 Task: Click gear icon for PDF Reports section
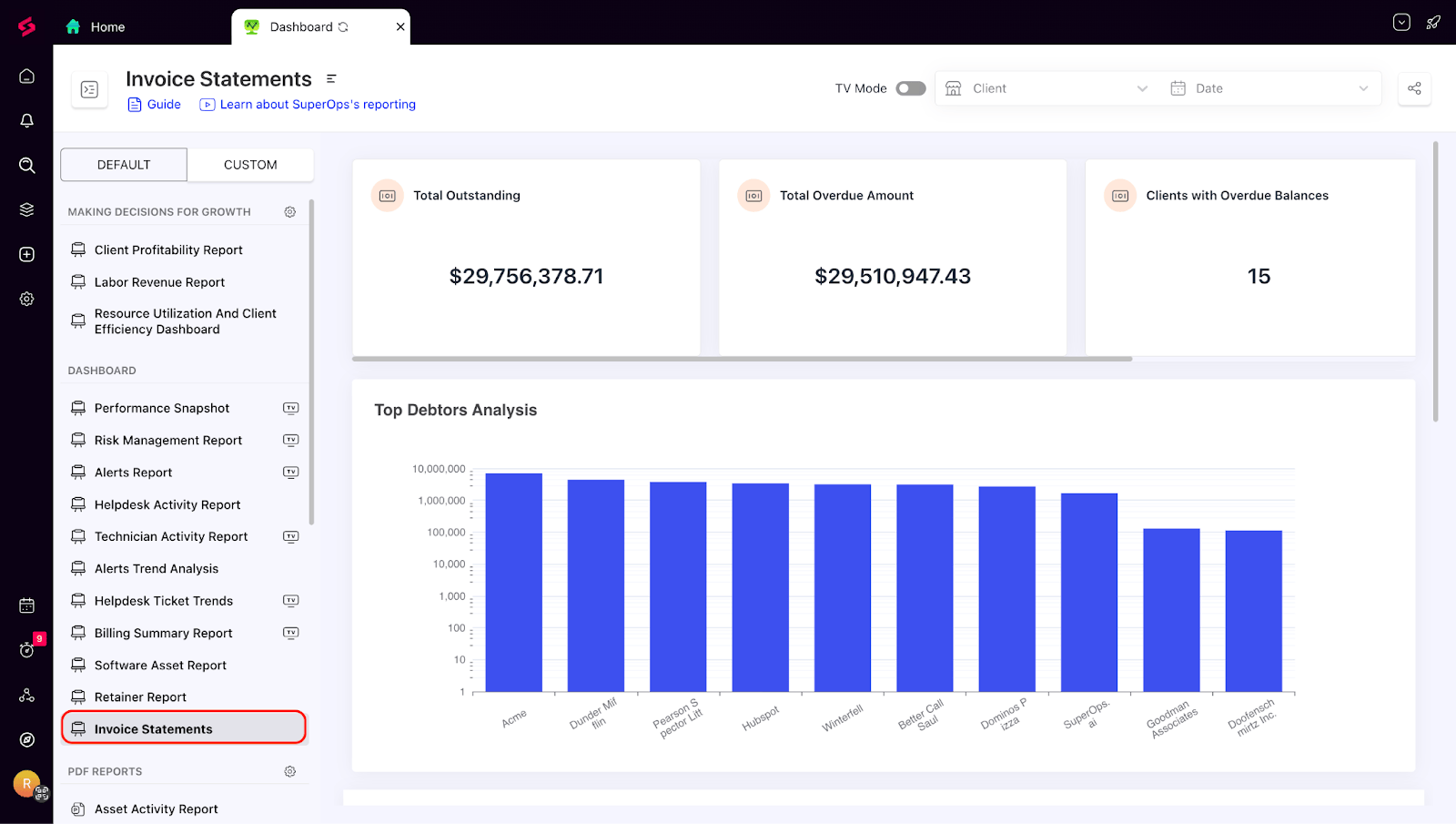[x=290, y=771]
